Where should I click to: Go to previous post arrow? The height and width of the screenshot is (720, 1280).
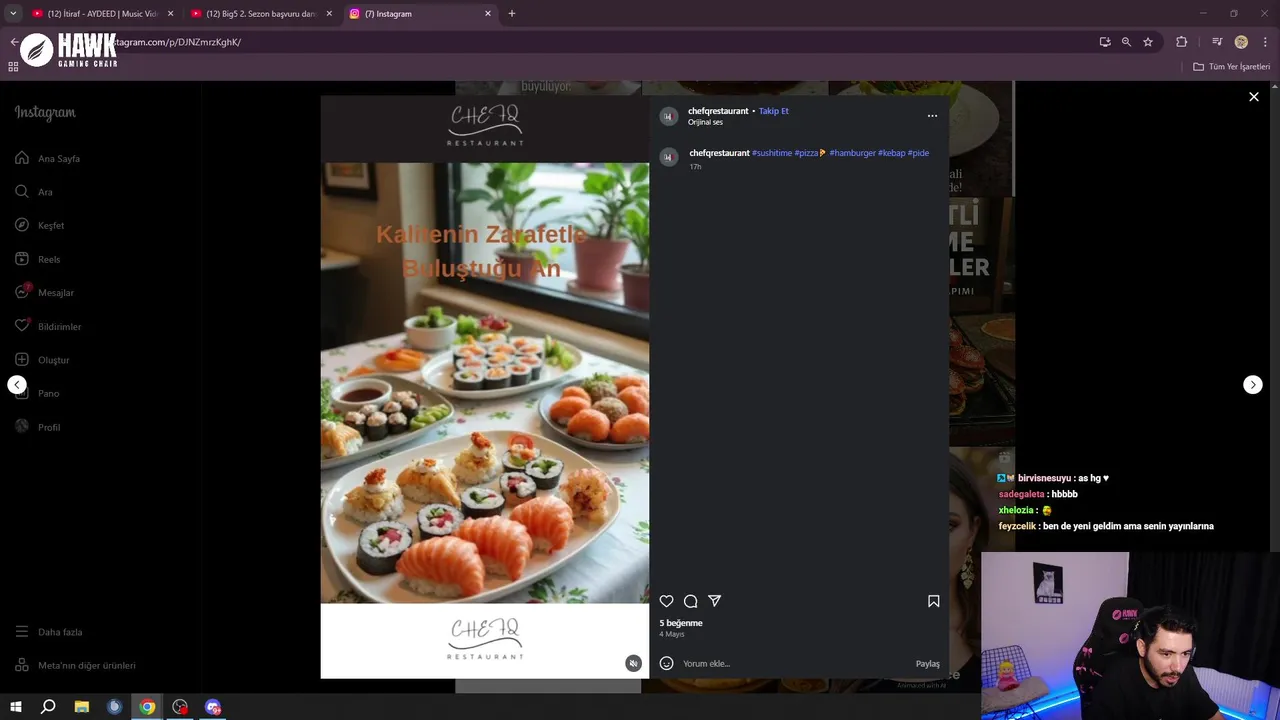click(x=17, y=385)
